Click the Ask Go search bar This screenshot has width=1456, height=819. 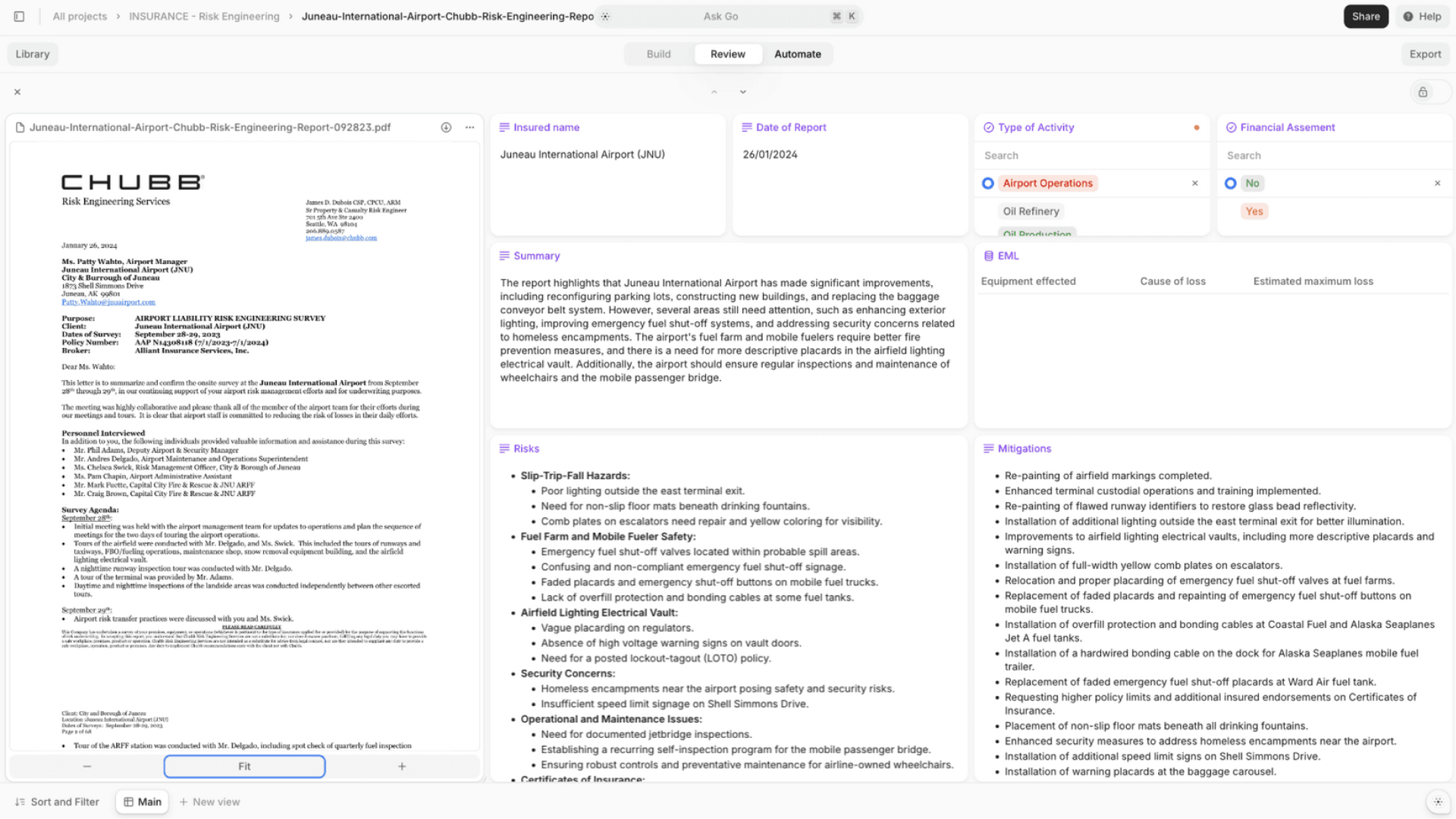pyautogui.click(x=730, y=16)
